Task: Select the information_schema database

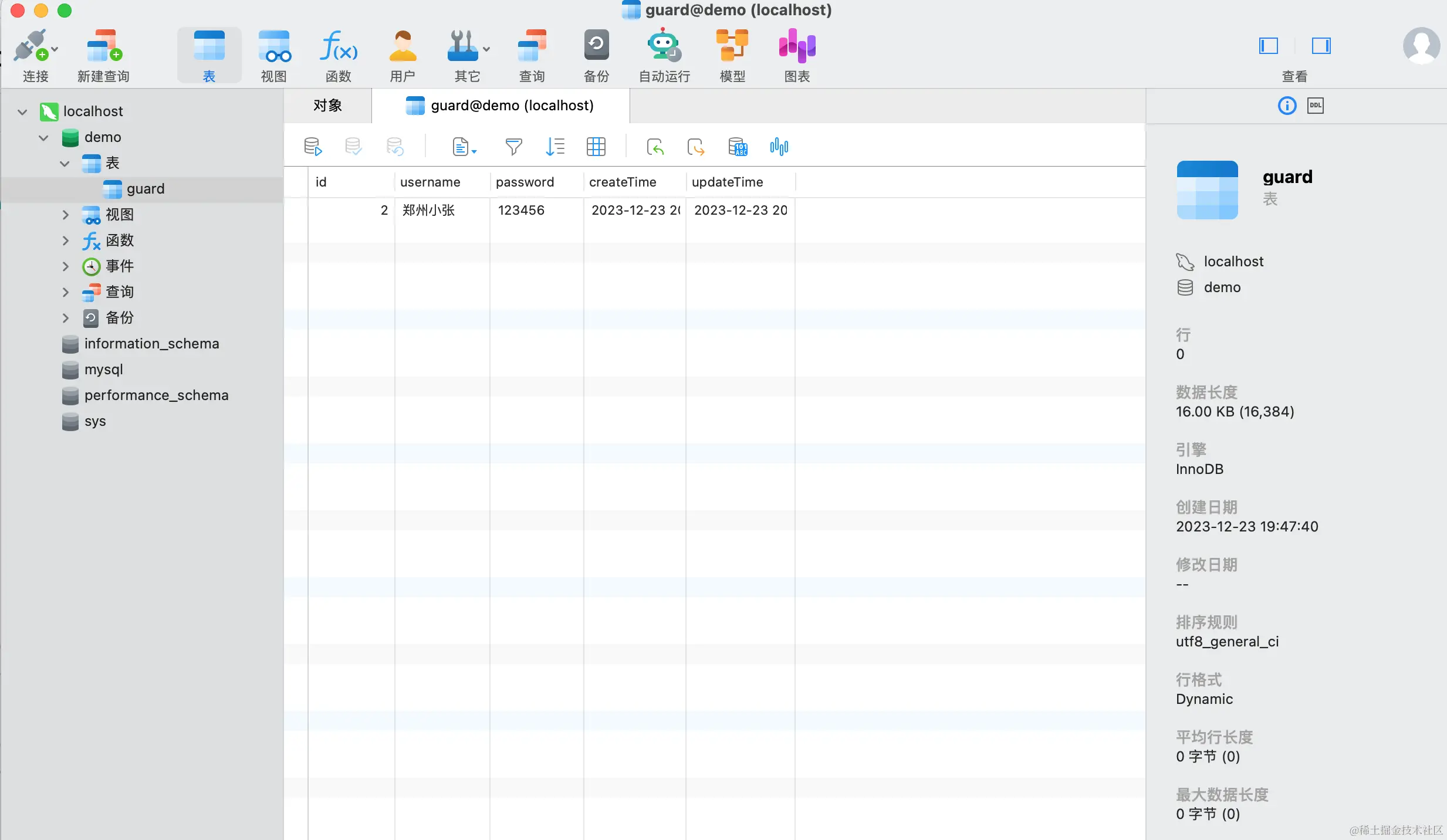Action: 151,344
